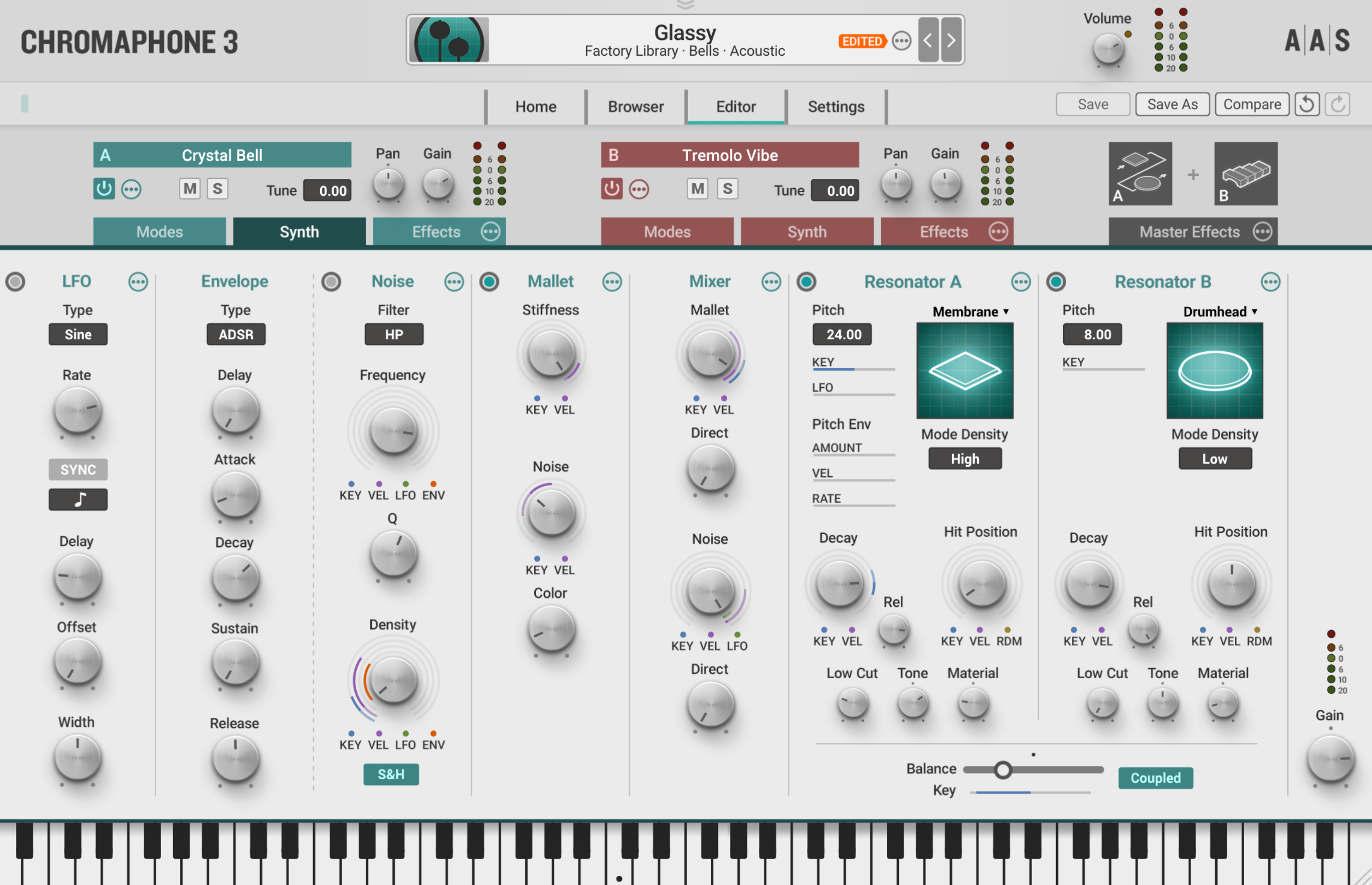
Task: Open layer A Effects options via ellipsis icon
Action: click(491, 232)
